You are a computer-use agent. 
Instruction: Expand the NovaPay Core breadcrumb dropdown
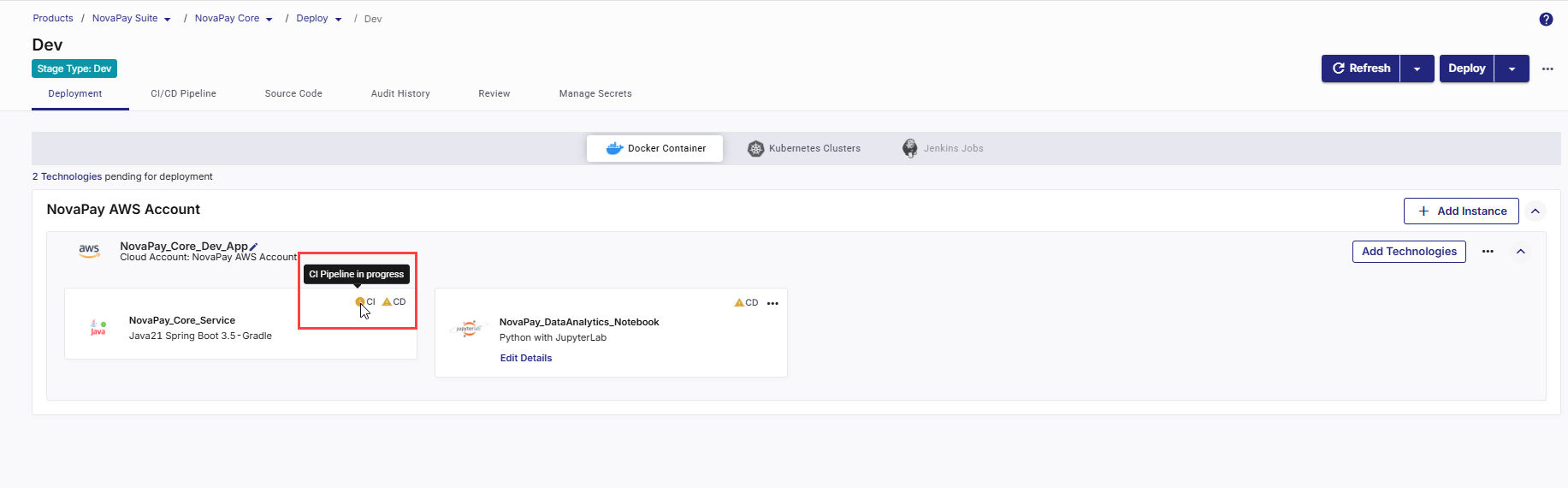[269, 19]
